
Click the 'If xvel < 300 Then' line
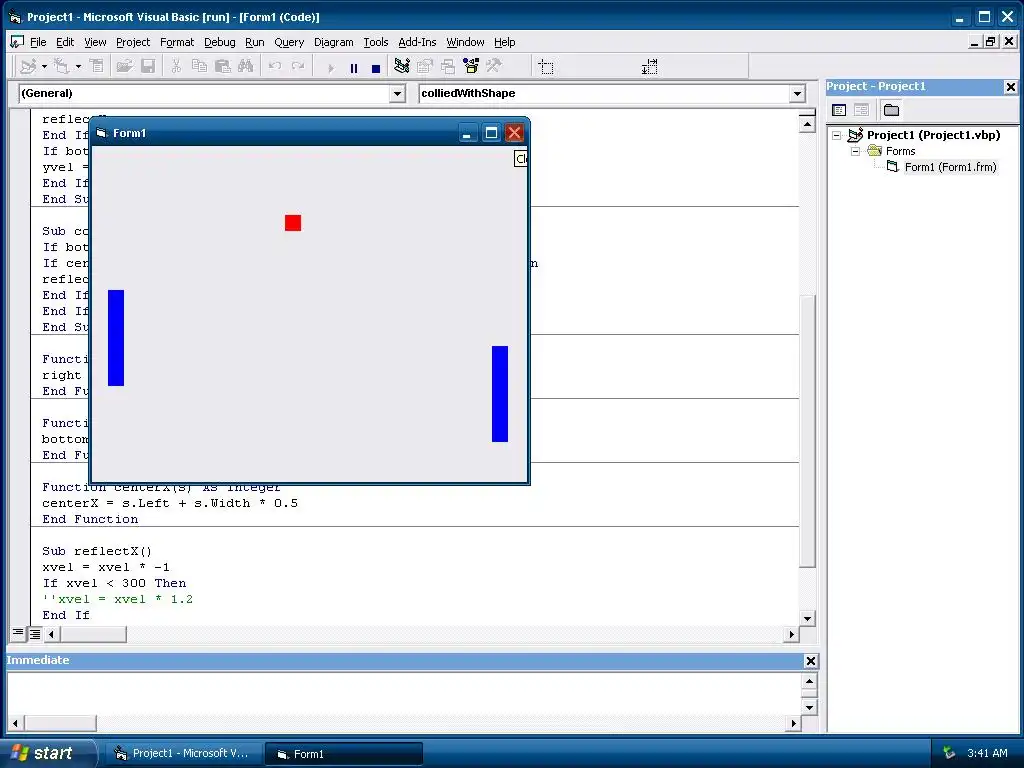pos(114,583)
